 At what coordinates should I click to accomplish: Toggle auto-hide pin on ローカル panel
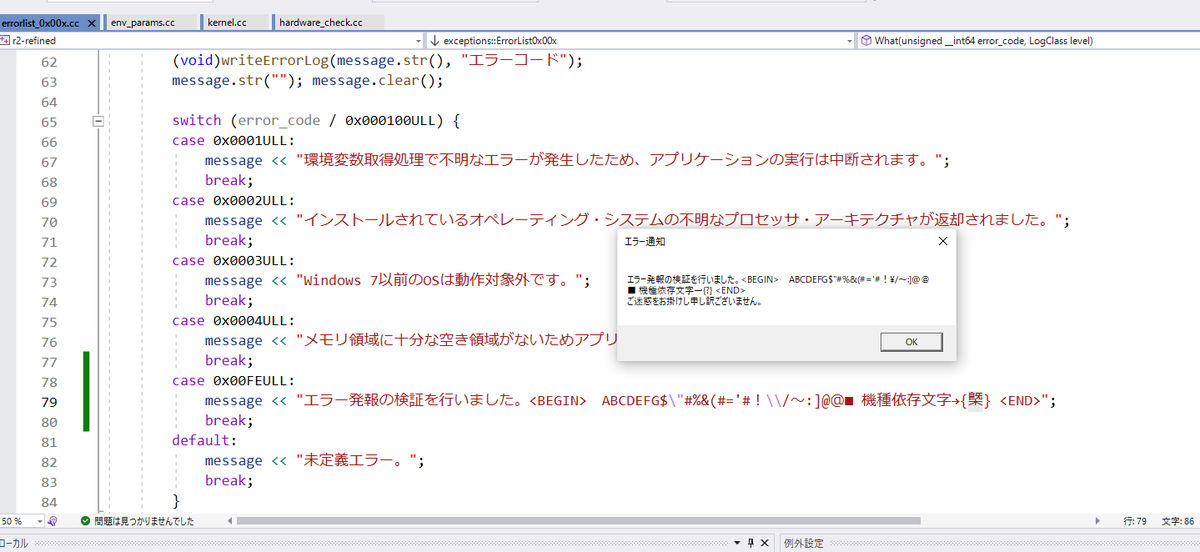(751, 543)
